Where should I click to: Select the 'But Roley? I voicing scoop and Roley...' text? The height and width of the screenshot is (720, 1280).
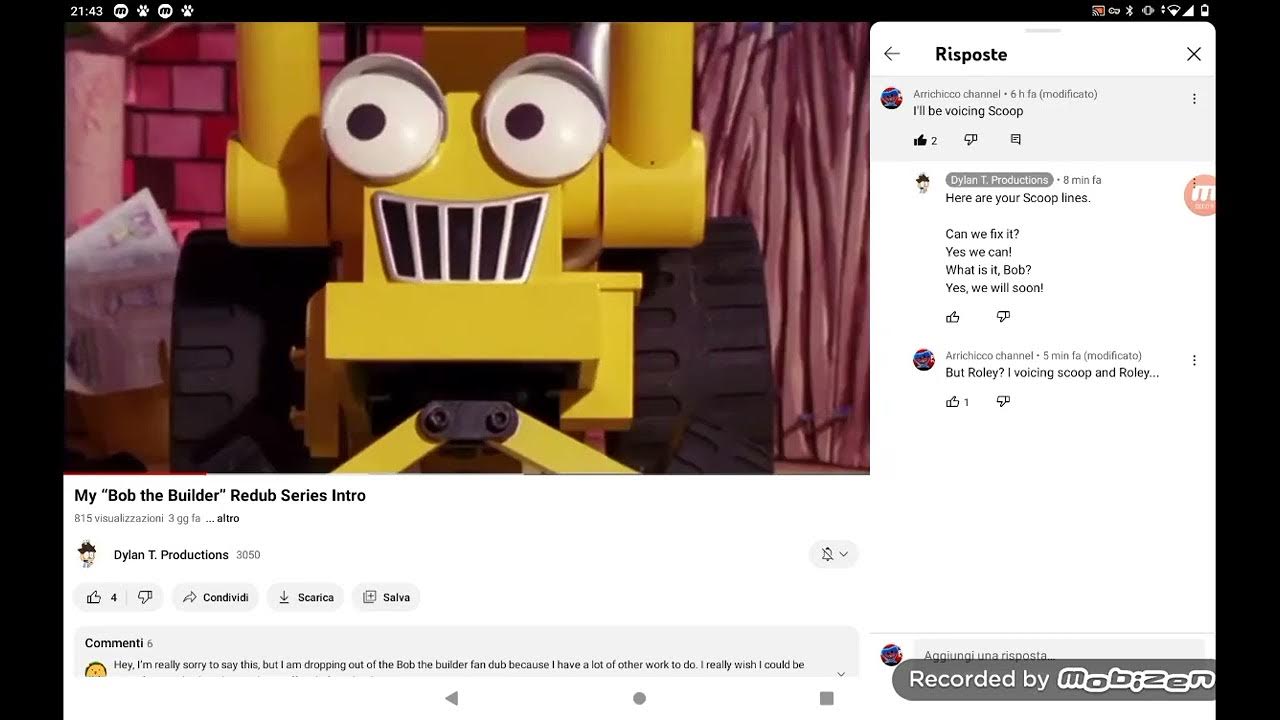click(1052, 373)
